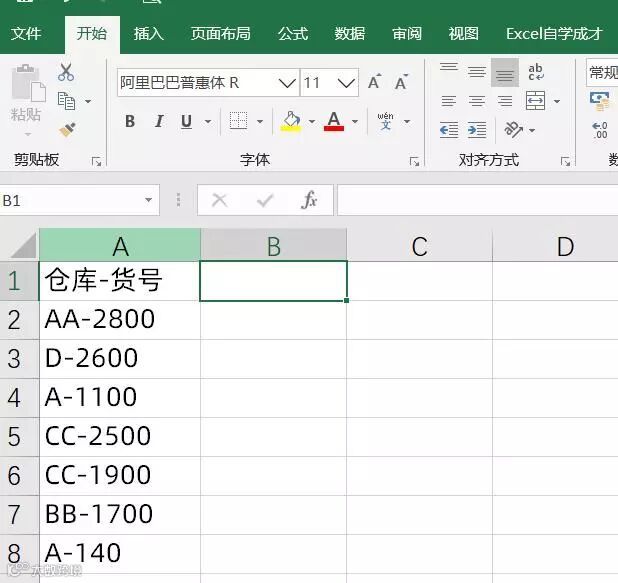Click the fx Insert Function icon
Viewport: 618px width, 583px height.
(x=309, y=200)
